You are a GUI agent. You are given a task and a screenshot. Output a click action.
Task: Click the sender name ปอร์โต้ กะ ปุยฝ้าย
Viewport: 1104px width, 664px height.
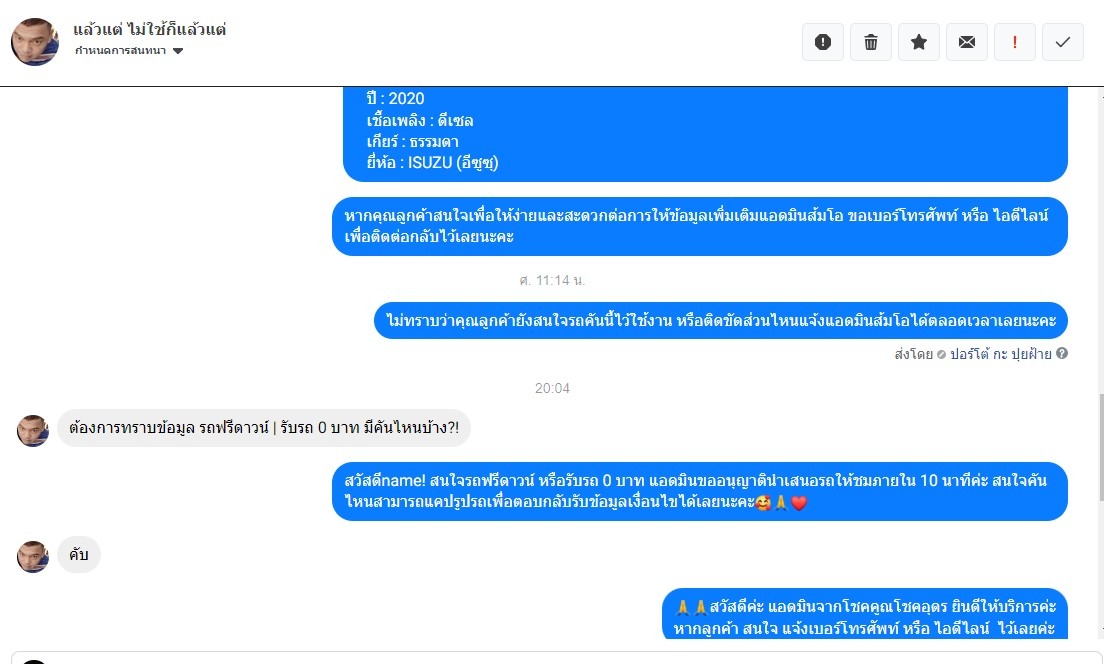1000,354
